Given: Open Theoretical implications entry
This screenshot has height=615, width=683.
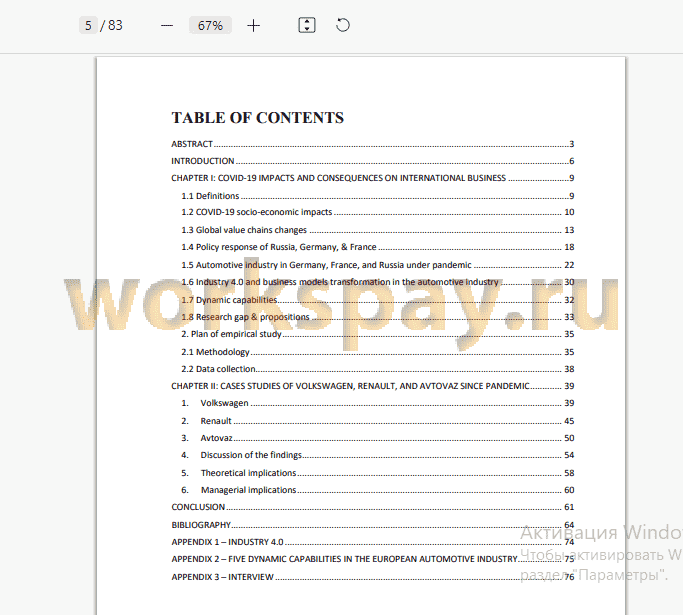Looking at the screenshot, I should [378, 473].
